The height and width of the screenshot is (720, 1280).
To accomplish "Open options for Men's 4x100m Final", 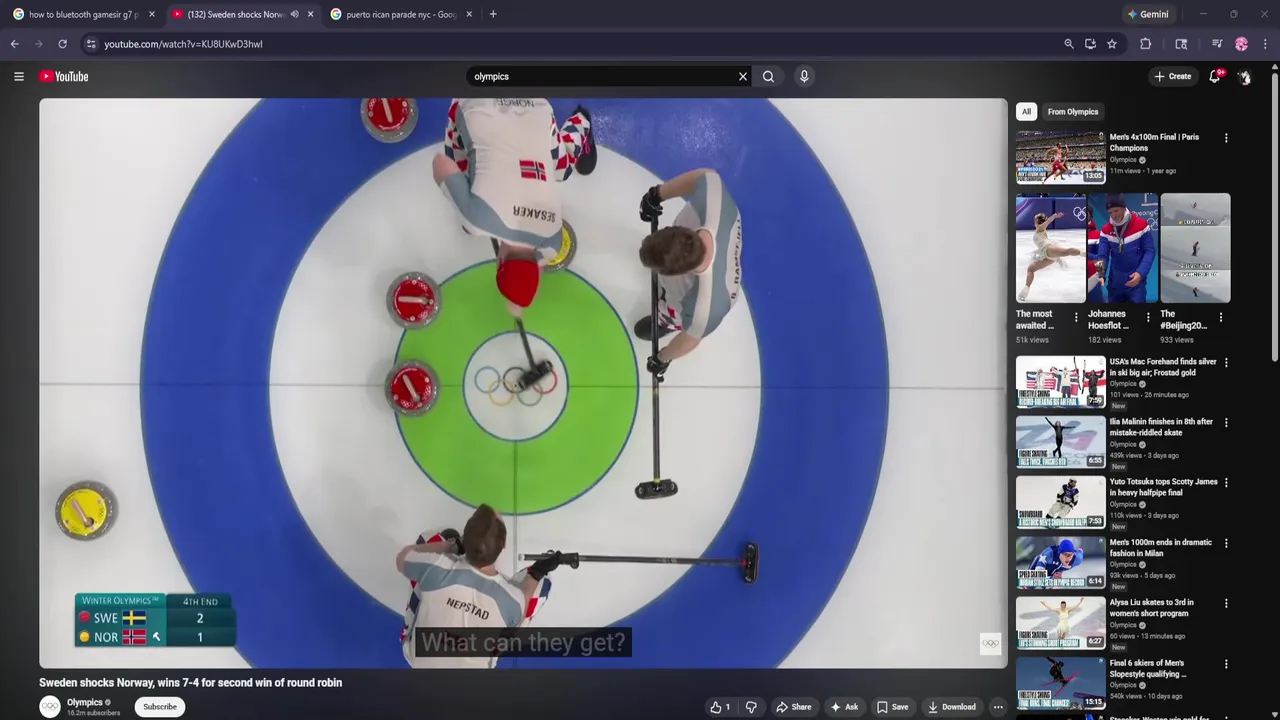I will point(1226,138).
